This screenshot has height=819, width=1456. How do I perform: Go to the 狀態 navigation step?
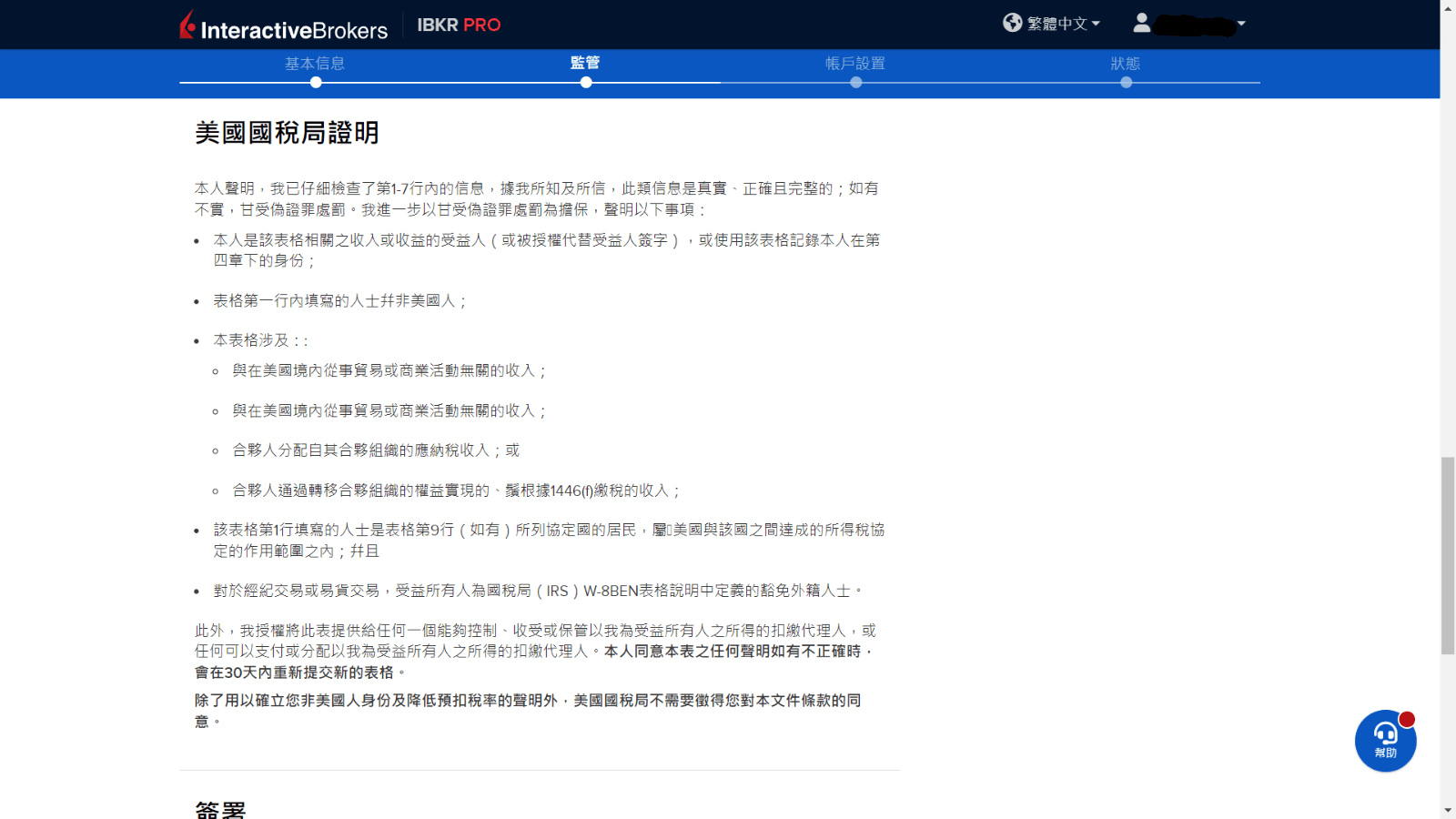coord(1127,63)
